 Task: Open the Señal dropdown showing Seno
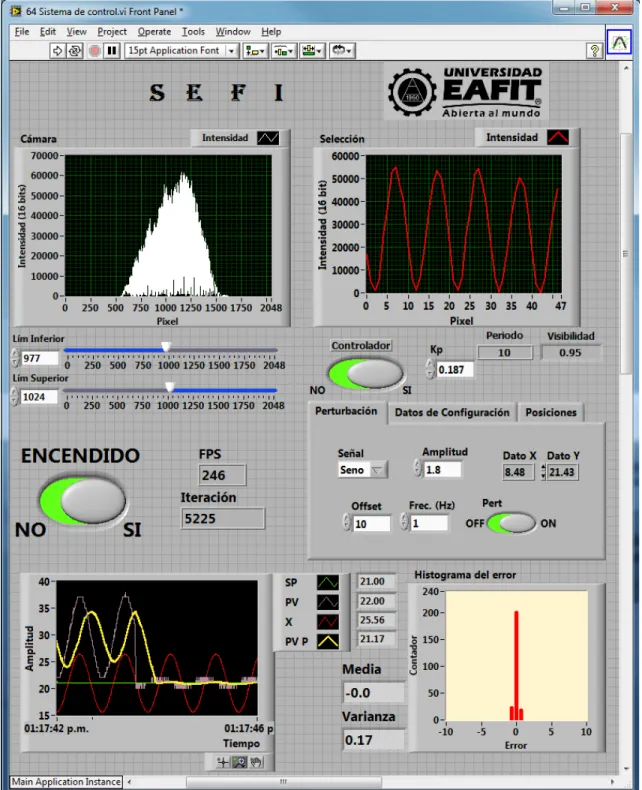click(362, 470)
